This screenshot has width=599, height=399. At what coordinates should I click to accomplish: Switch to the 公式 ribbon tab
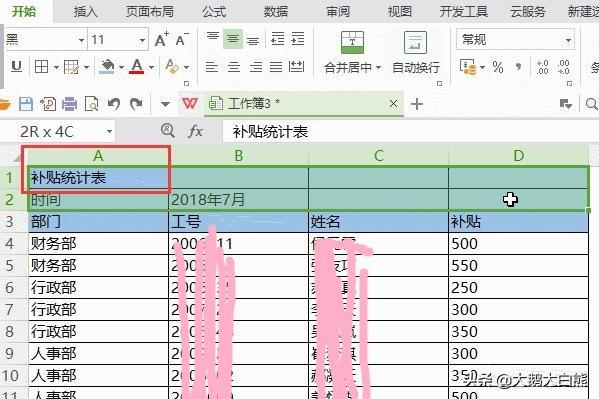(x=214, y=12)
